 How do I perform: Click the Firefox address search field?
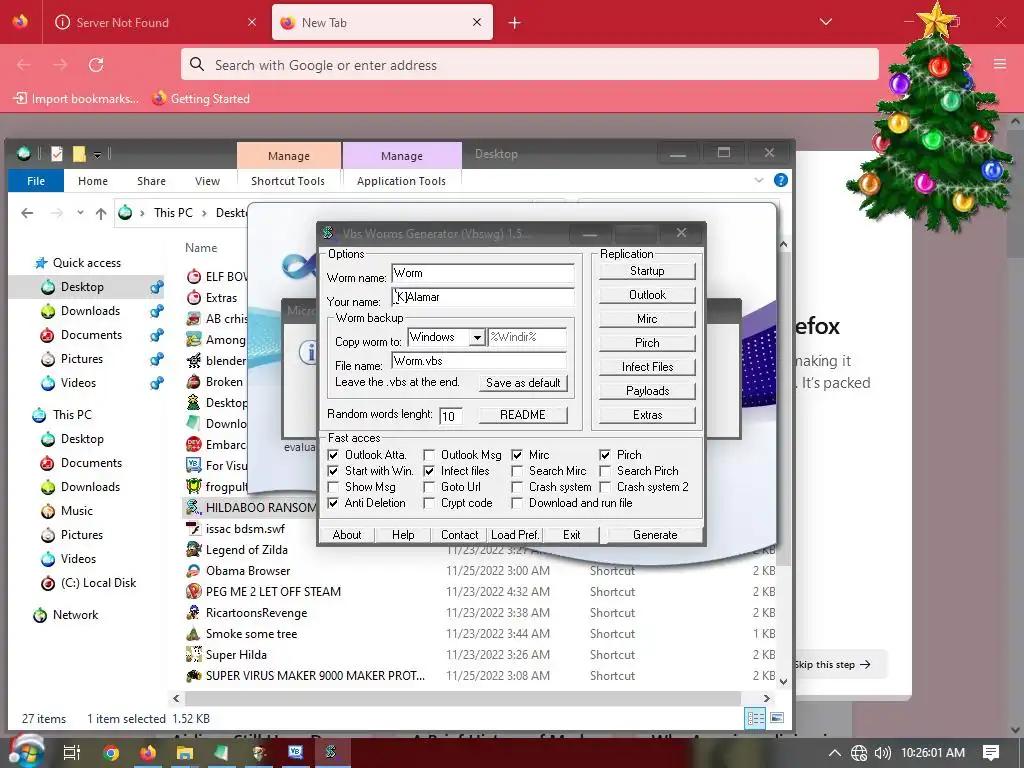click(530, 65)
